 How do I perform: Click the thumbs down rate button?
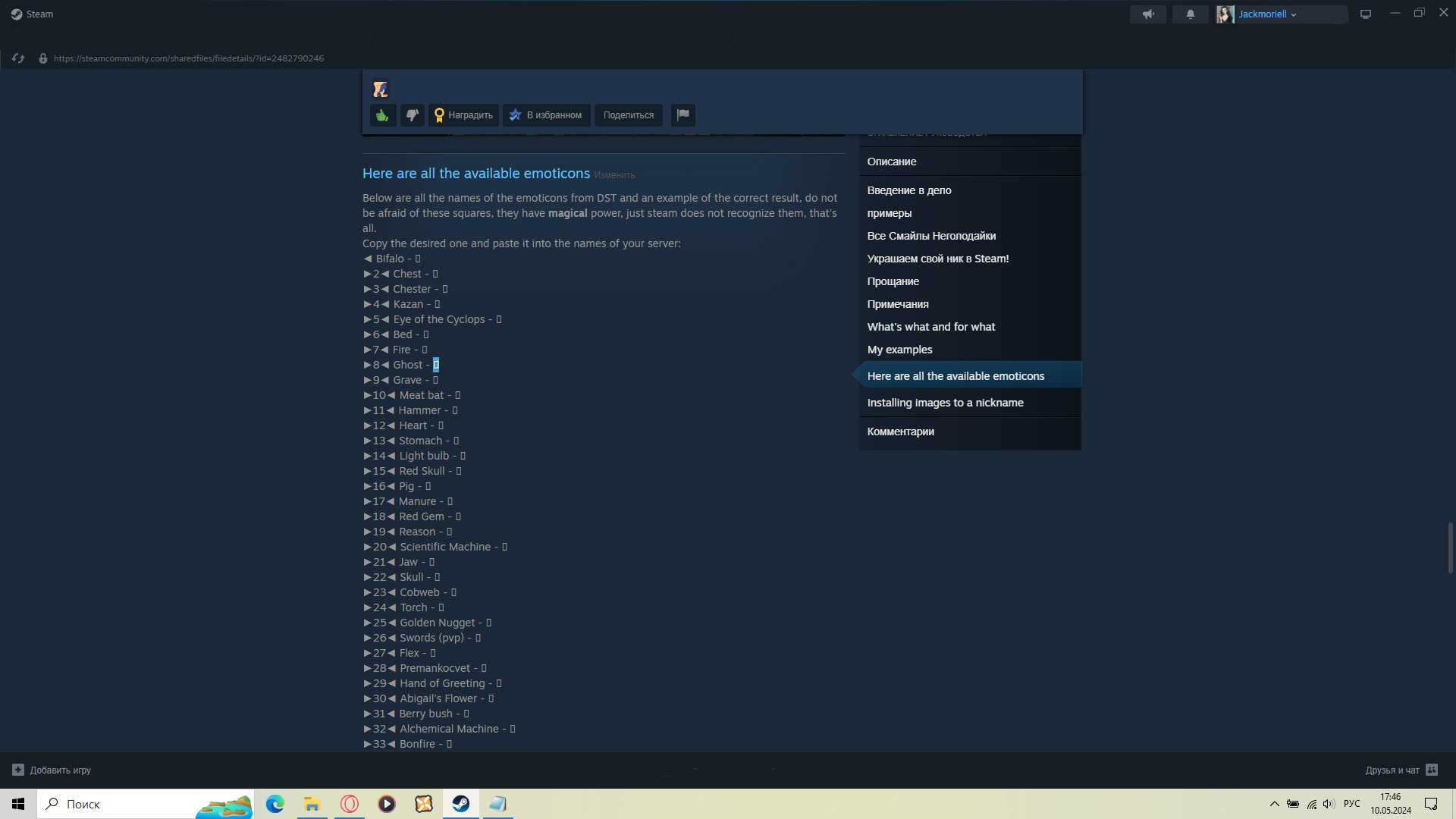[412, 115]
